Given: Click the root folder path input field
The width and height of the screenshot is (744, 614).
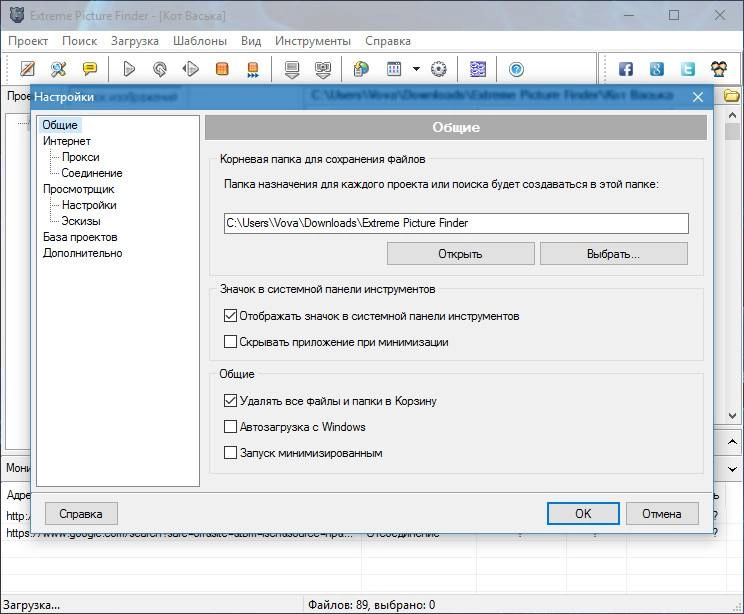Looking at the screenshot, I should click(x=456, y=223).
